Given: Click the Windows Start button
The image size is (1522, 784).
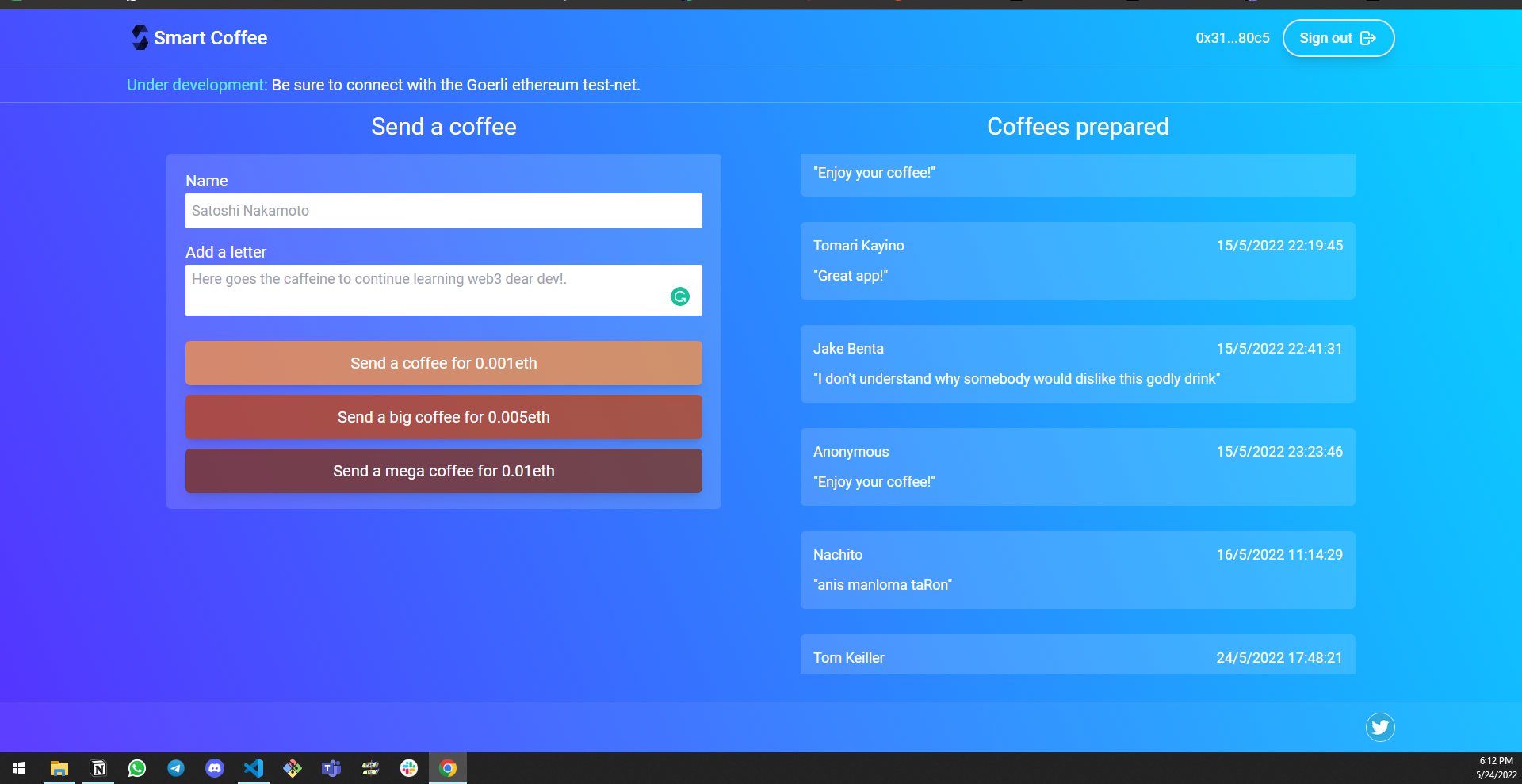Looking at the screenshot, I should (18, 767).
